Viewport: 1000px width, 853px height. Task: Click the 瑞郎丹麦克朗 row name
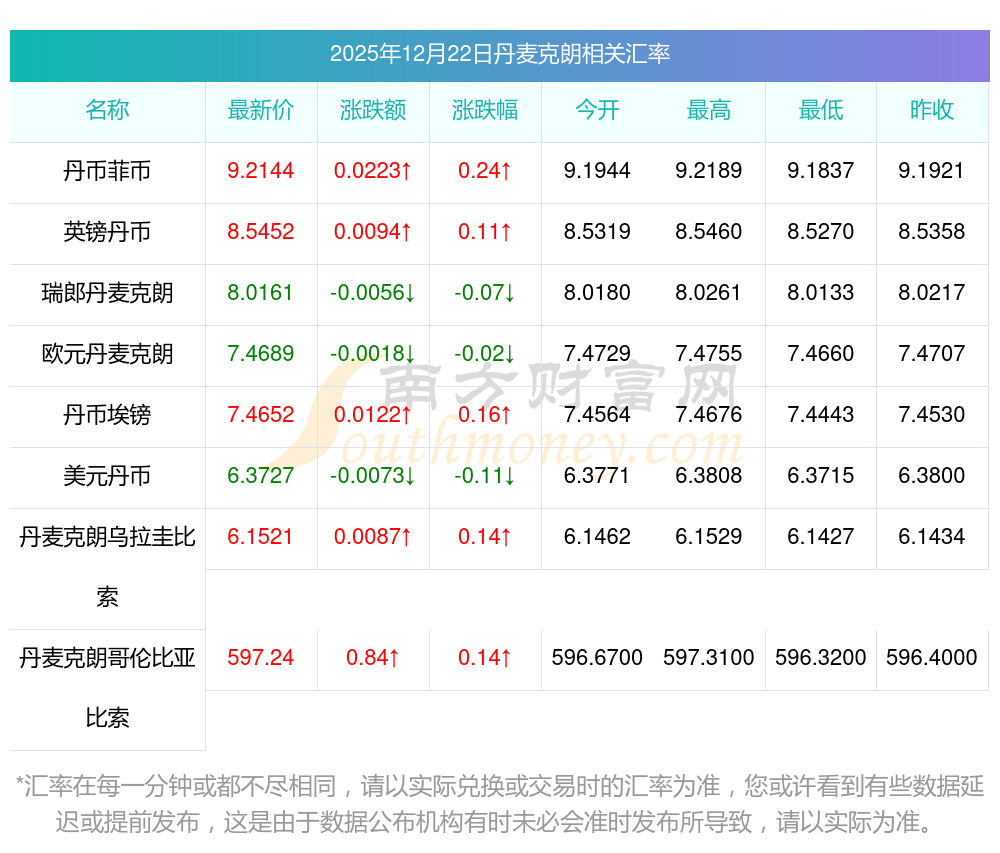[107, 293]
